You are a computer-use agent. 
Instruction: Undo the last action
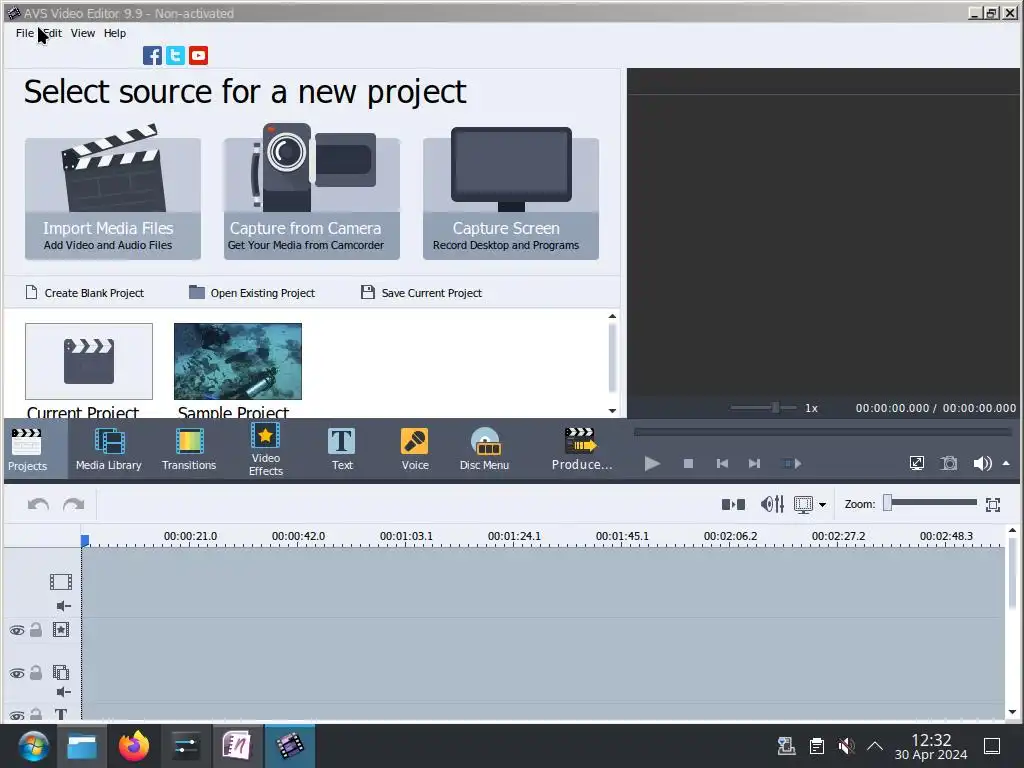click(39, 504)
